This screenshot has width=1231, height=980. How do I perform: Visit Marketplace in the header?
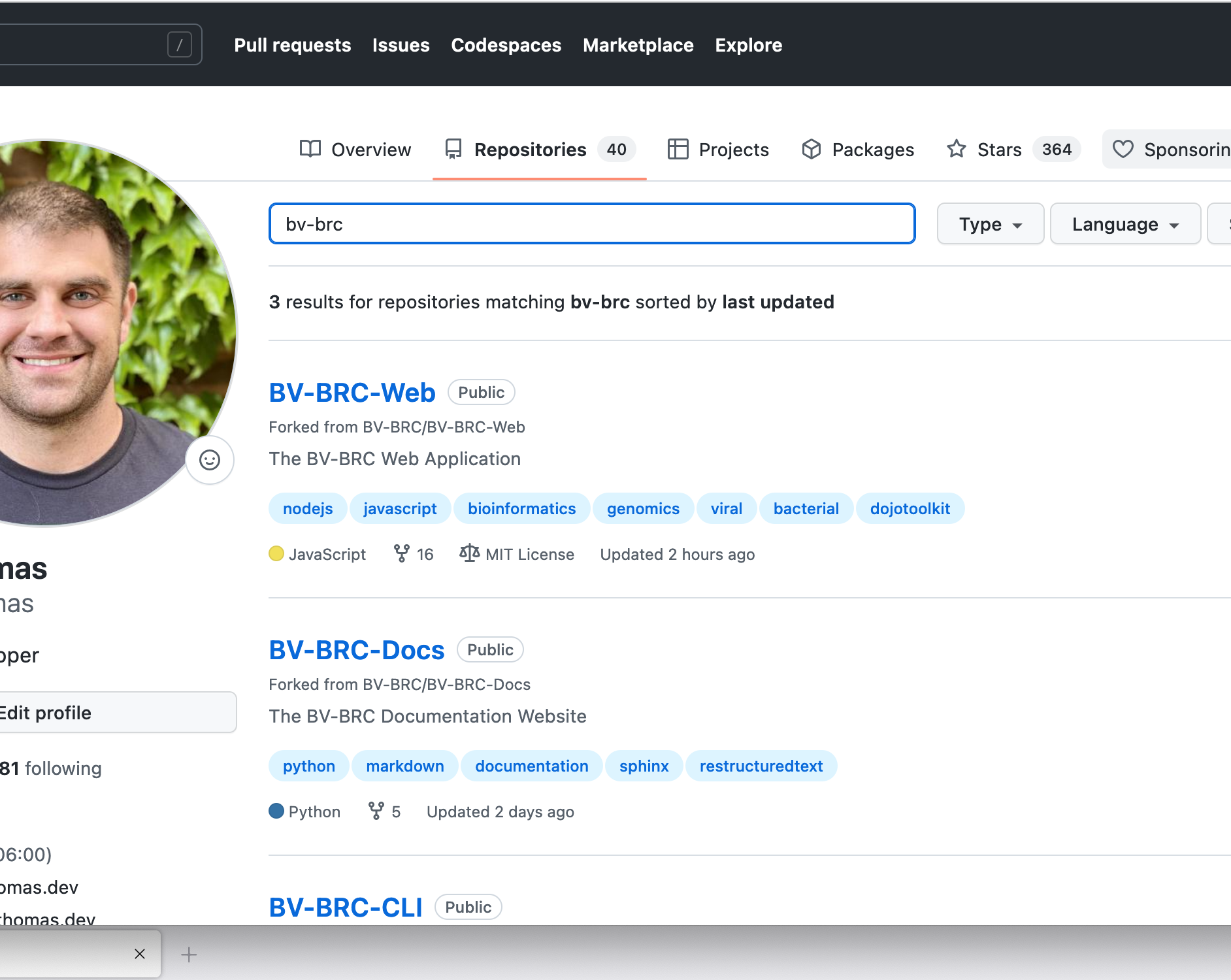coord(638,45)
